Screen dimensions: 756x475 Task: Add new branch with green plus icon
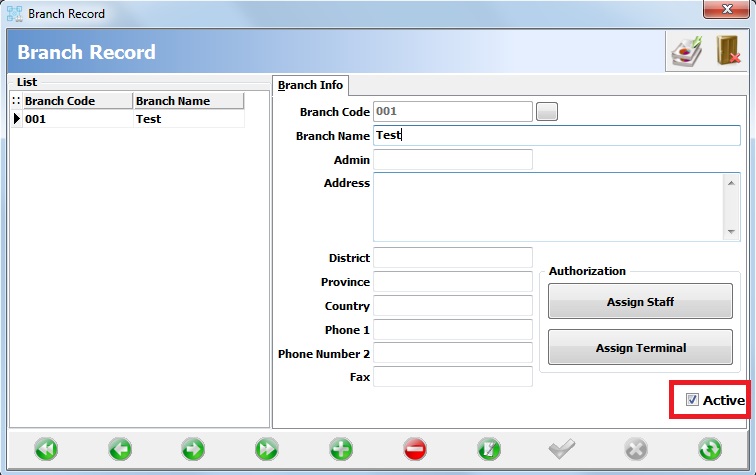click(341, 449)
